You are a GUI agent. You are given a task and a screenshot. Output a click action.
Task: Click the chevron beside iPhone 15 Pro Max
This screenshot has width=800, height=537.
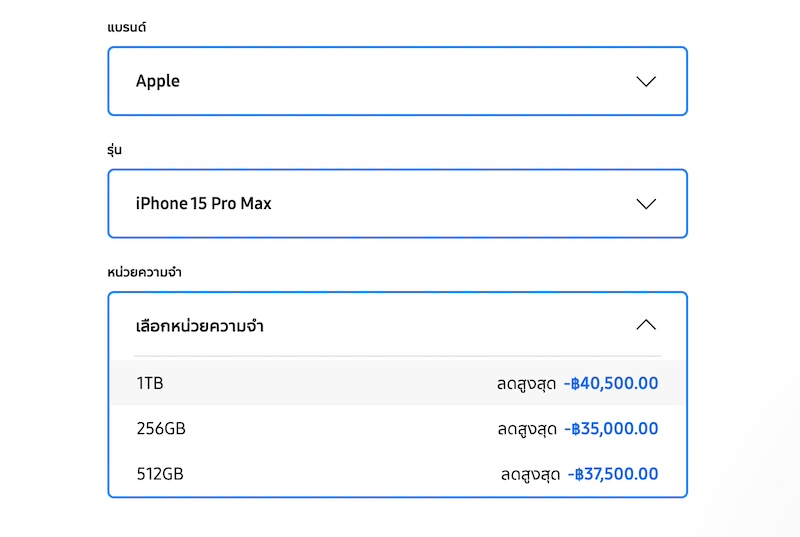[646, 204]
